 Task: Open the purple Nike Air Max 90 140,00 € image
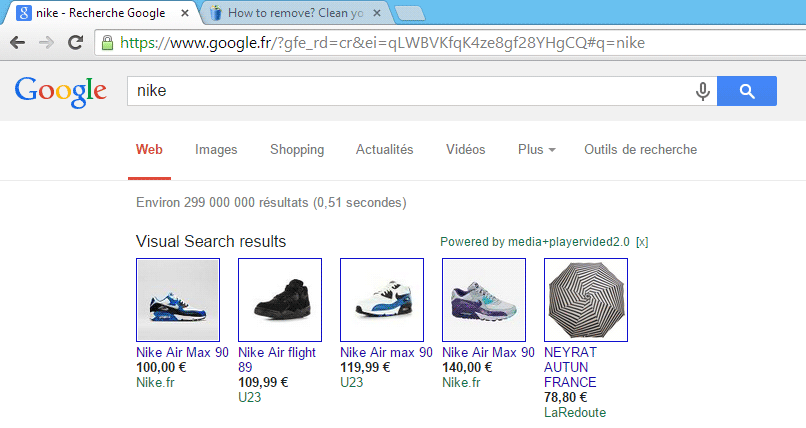(484, 300)
